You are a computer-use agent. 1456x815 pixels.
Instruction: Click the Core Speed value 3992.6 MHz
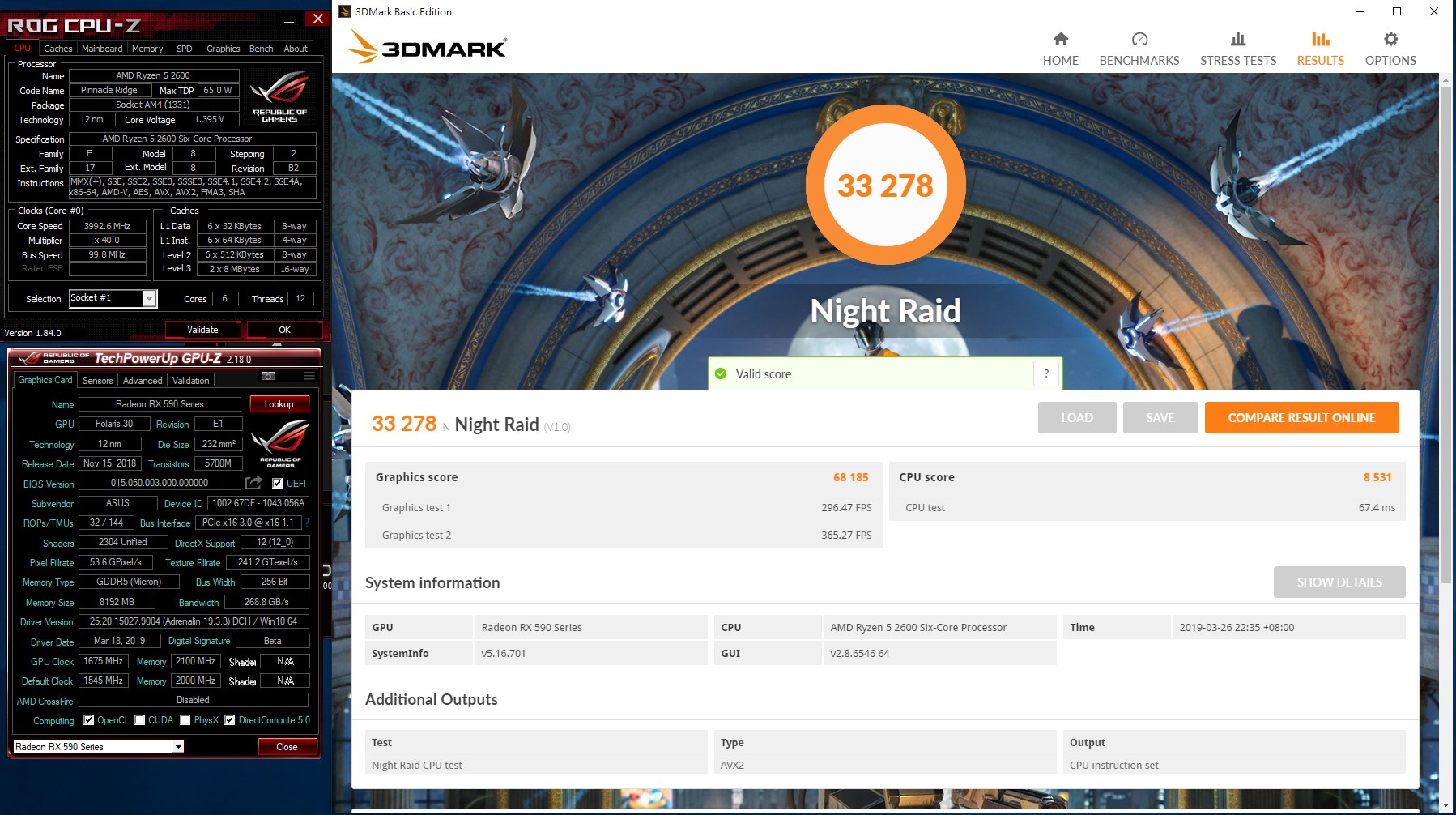[107, 226]
